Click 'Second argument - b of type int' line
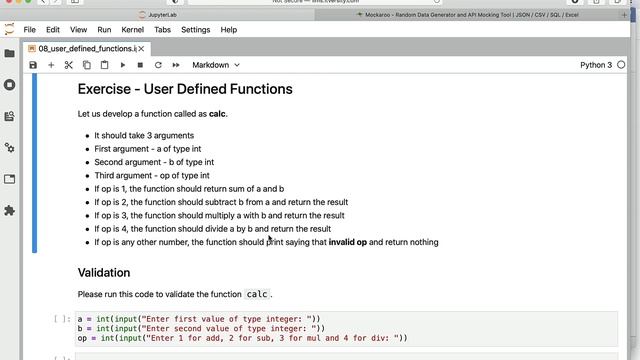This screenshot has width=640, height=360. 154,162
